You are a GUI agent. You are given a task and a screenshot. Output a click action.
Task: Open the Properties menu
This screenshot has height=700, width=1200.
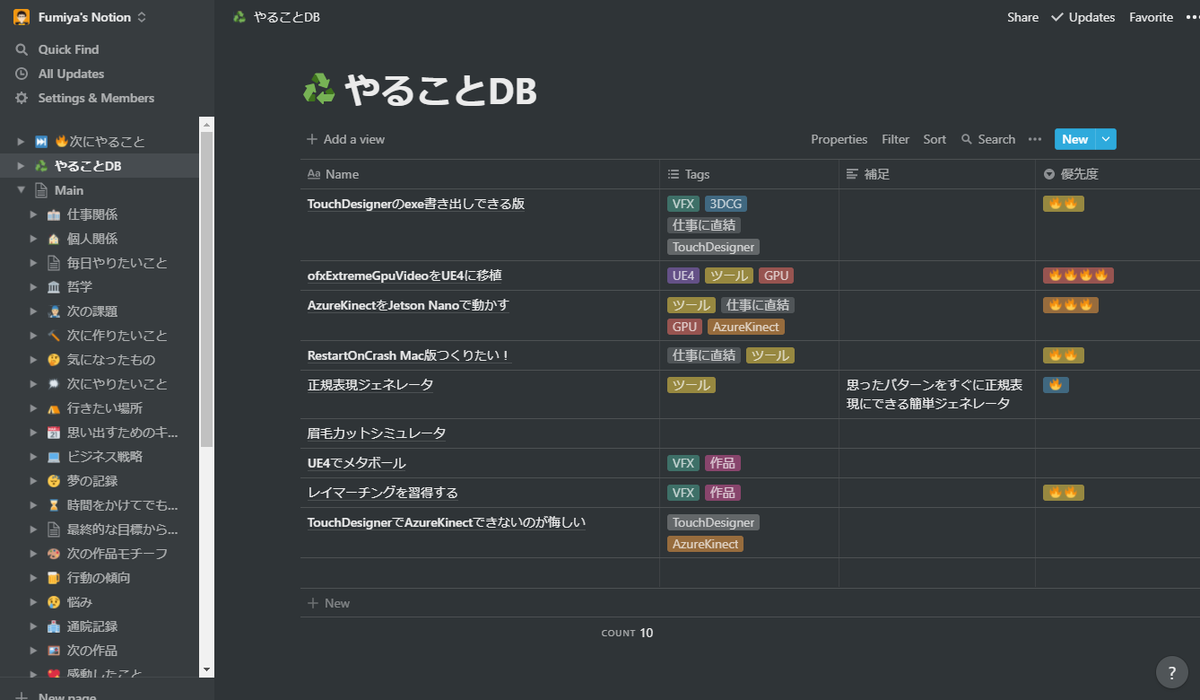pos(839,140)
